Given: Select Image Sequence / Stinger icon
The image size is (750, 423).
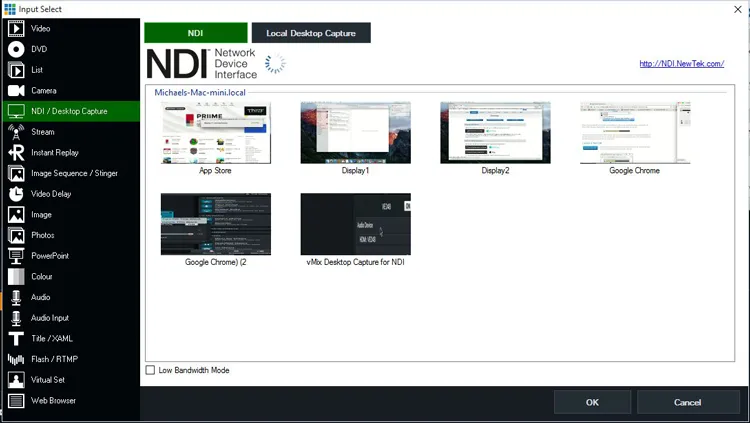Looking at the screenshot, I should (16, 173).
